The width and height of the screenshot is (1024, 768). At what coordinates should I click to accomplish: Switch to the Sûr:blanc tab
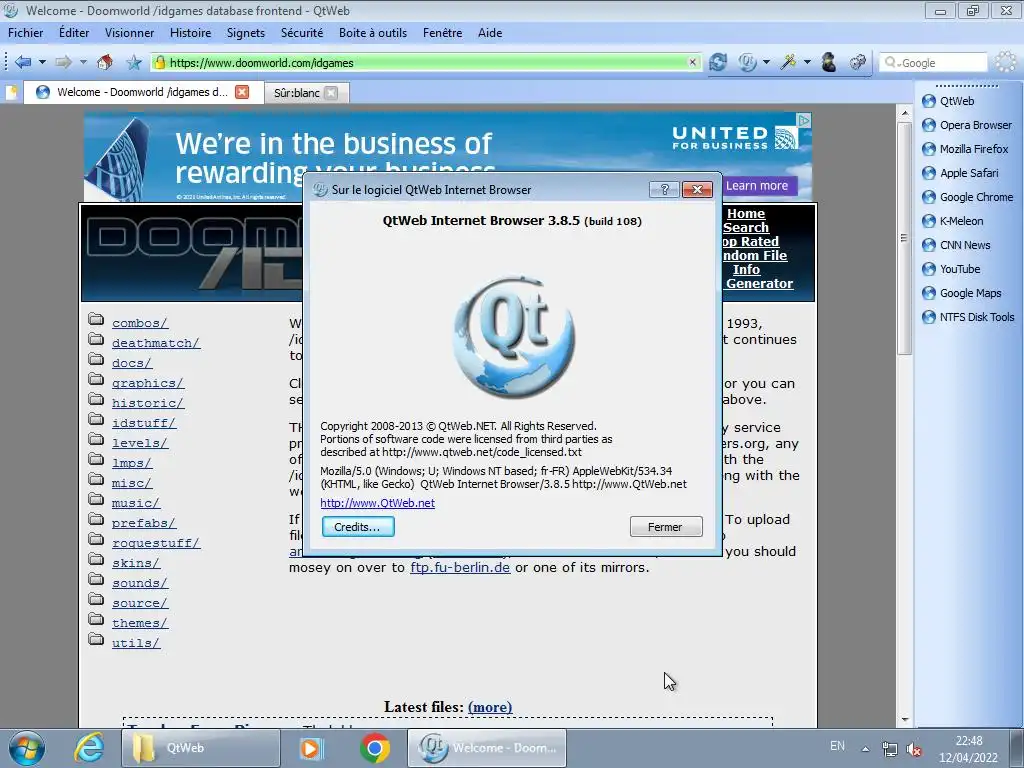tap(296, 93)
